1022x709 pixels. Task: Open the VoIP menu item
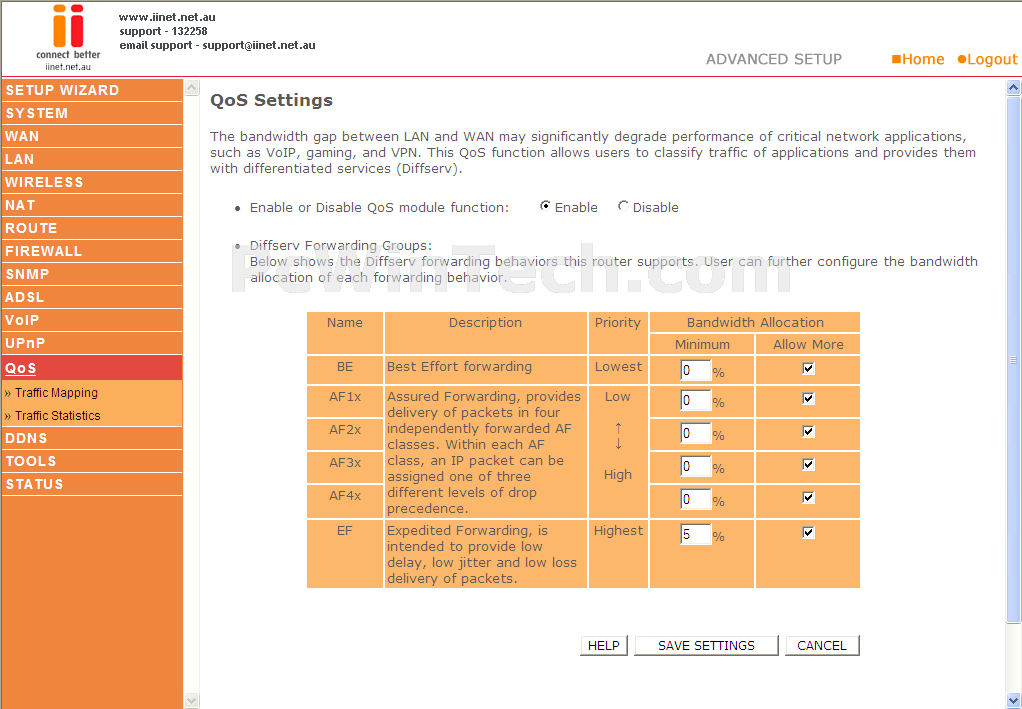pyautogui.click(x=92, y=320)
